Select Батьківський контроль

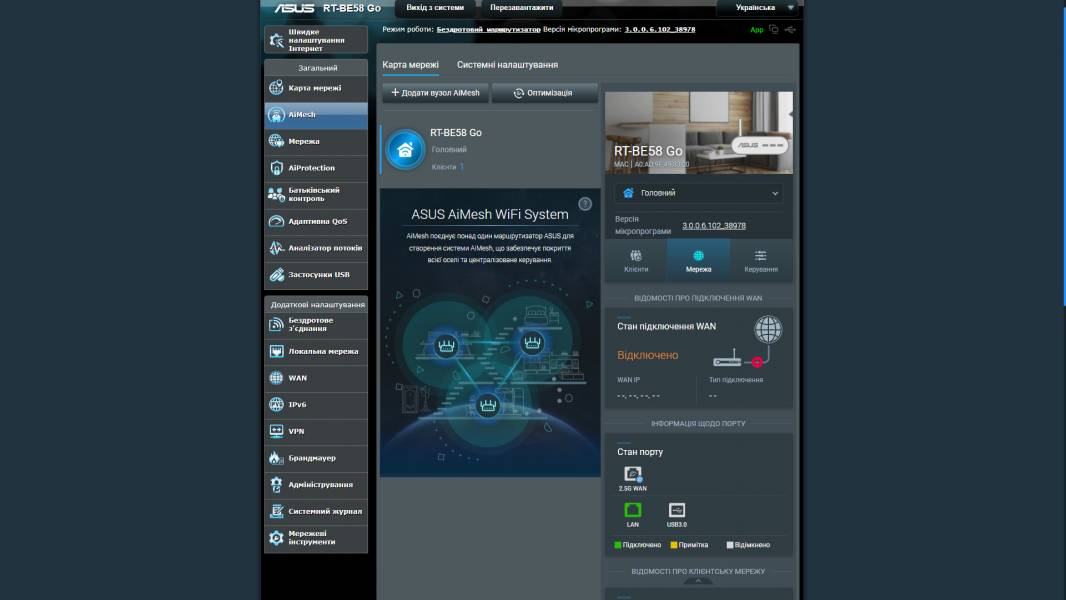(x=315, y=194)
